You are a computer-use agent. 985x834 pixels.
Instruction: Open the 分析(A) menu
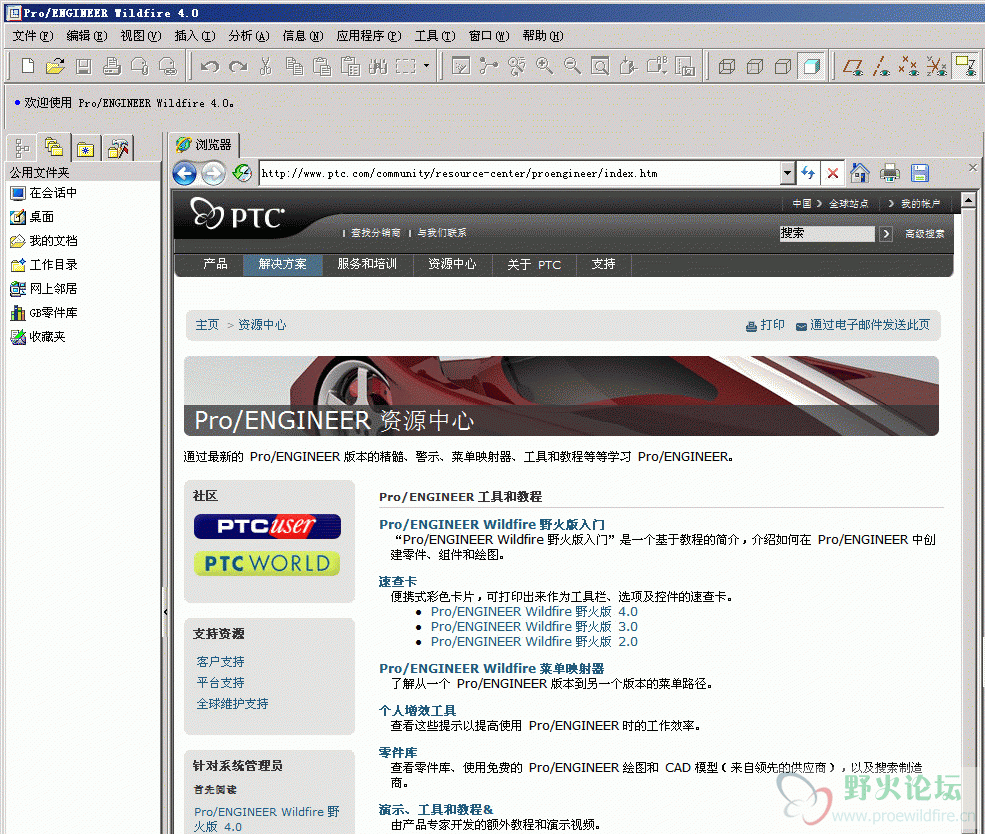[x=249, y=36]
